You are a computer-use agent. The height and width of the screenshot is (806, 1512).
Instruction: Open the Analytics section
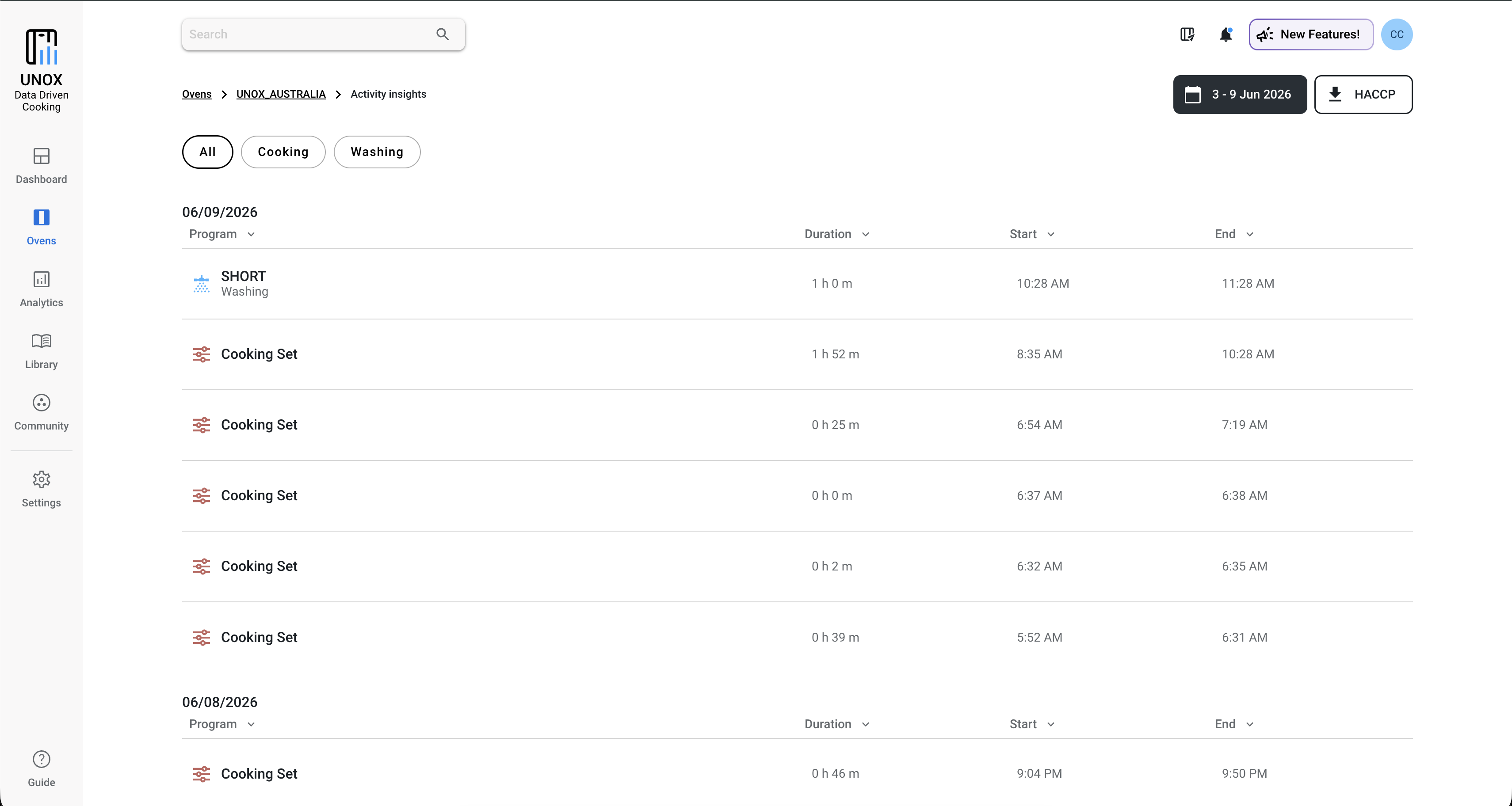coord(41,289)
